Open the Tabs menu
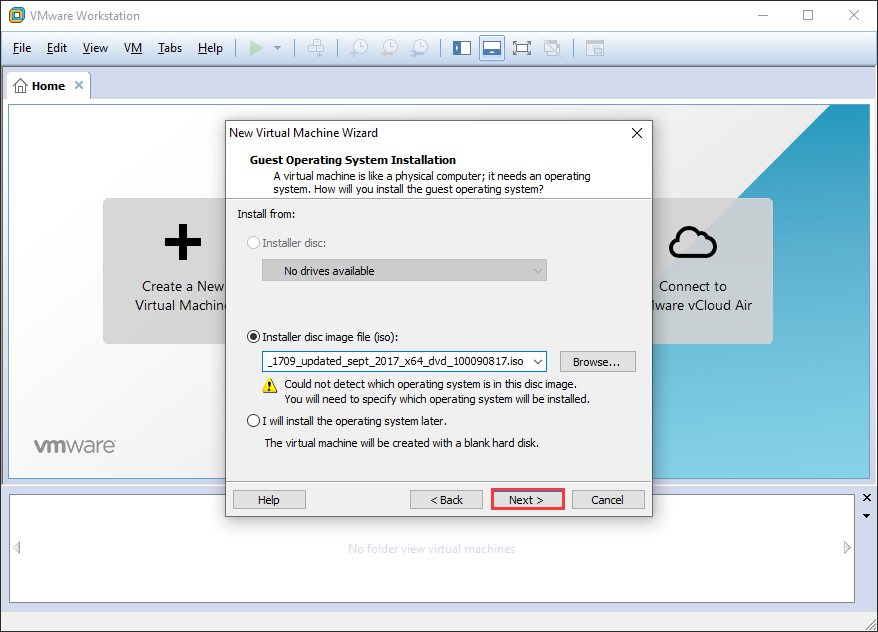This screenshot has height=632, width=878. pos(170,48)
